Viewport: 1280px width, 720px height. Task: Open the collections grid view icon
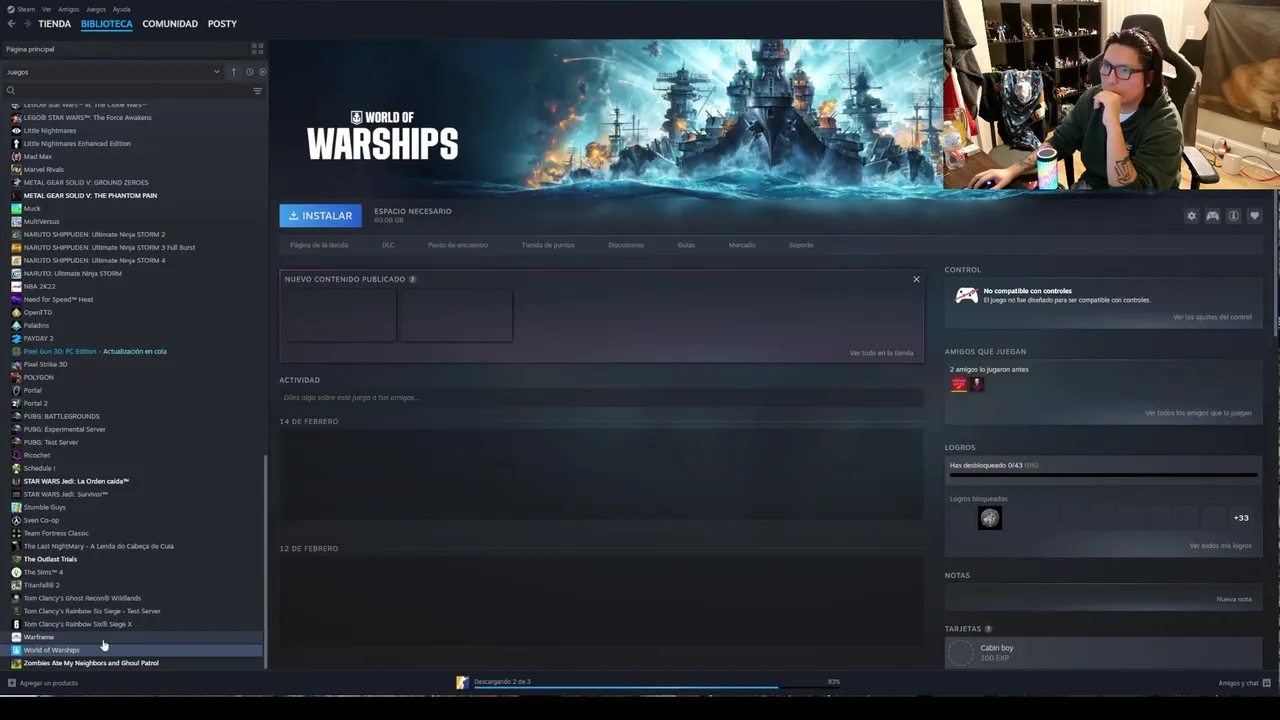click(x=257, y=48)
